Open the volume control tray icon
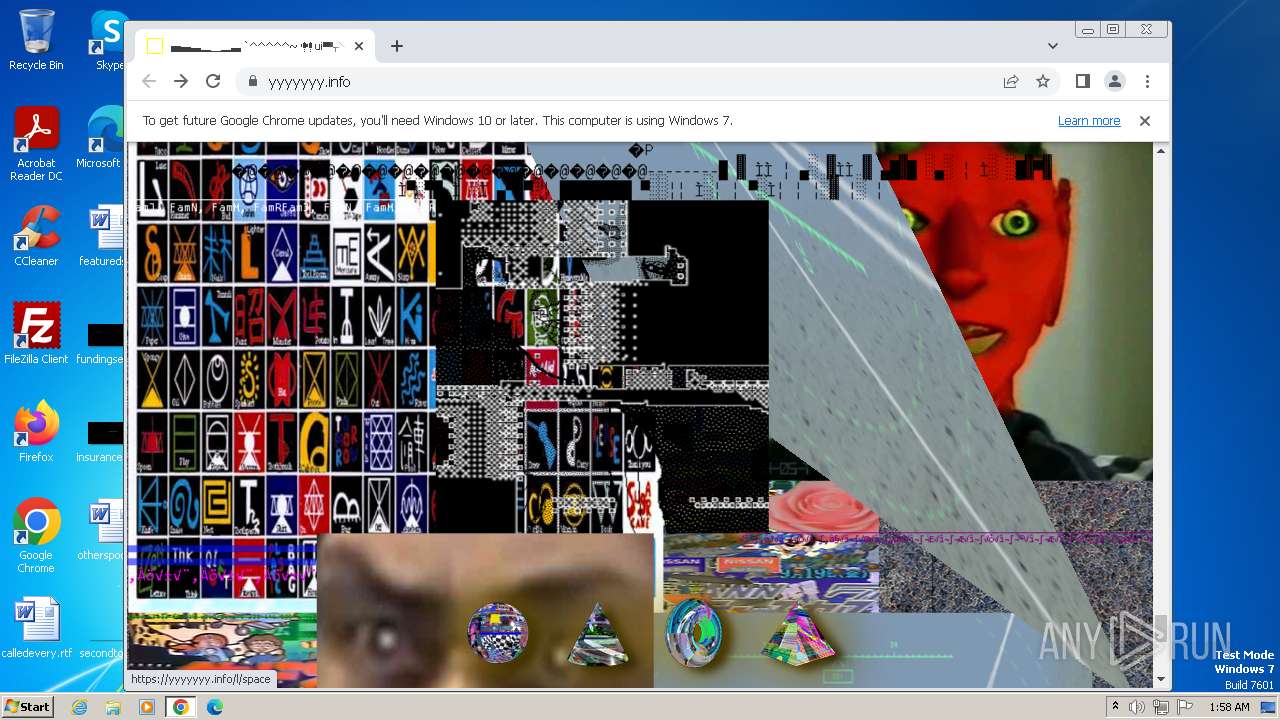Screen dimensions: 1280x720 pos(1137,707)
